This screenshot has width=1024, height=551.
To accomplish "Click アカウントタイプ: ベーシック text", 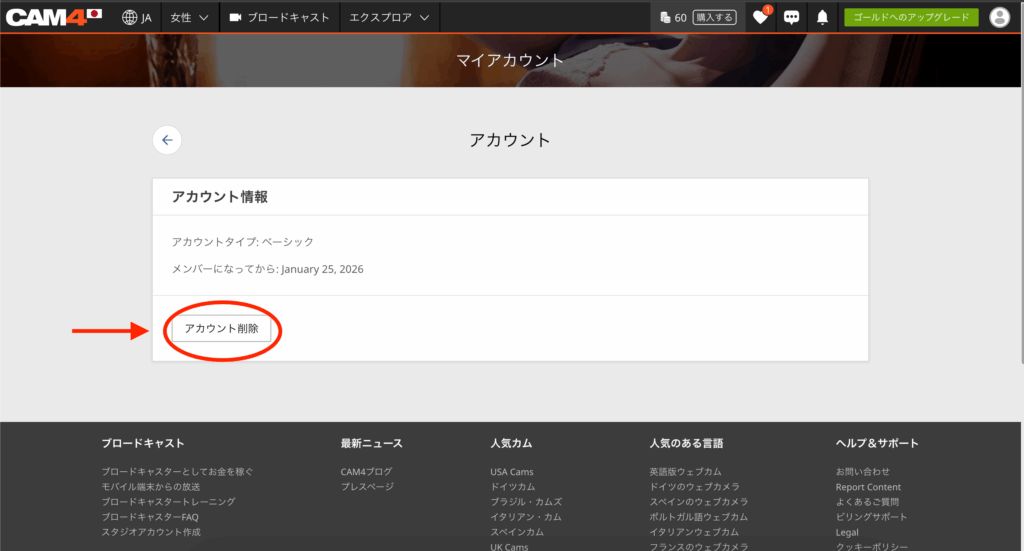I will point(243,242).
